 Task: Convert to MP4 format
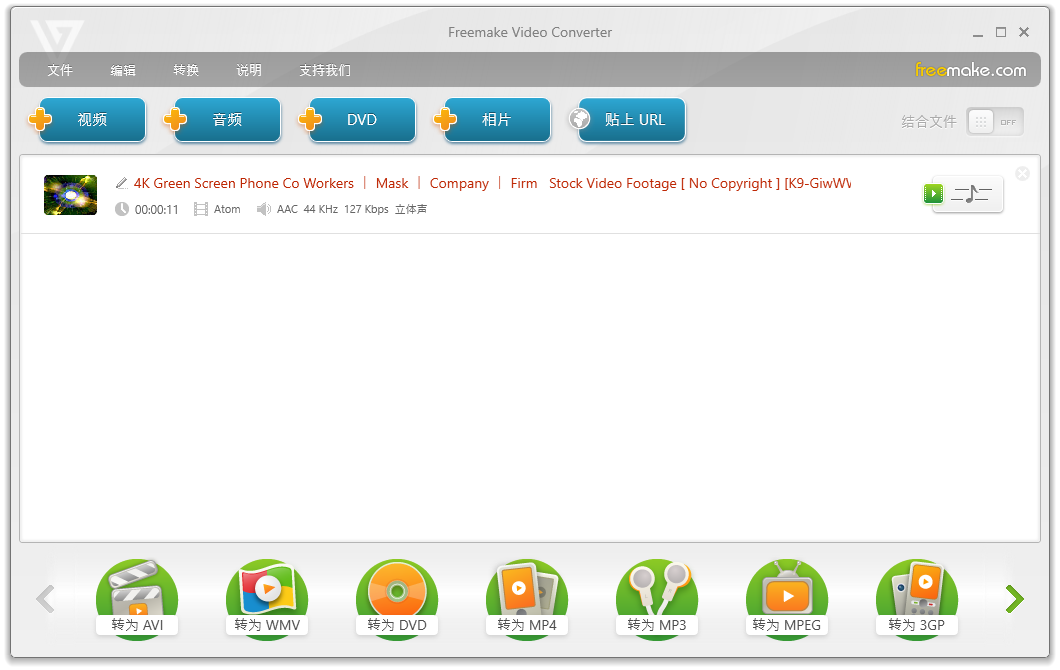point(527,599)
